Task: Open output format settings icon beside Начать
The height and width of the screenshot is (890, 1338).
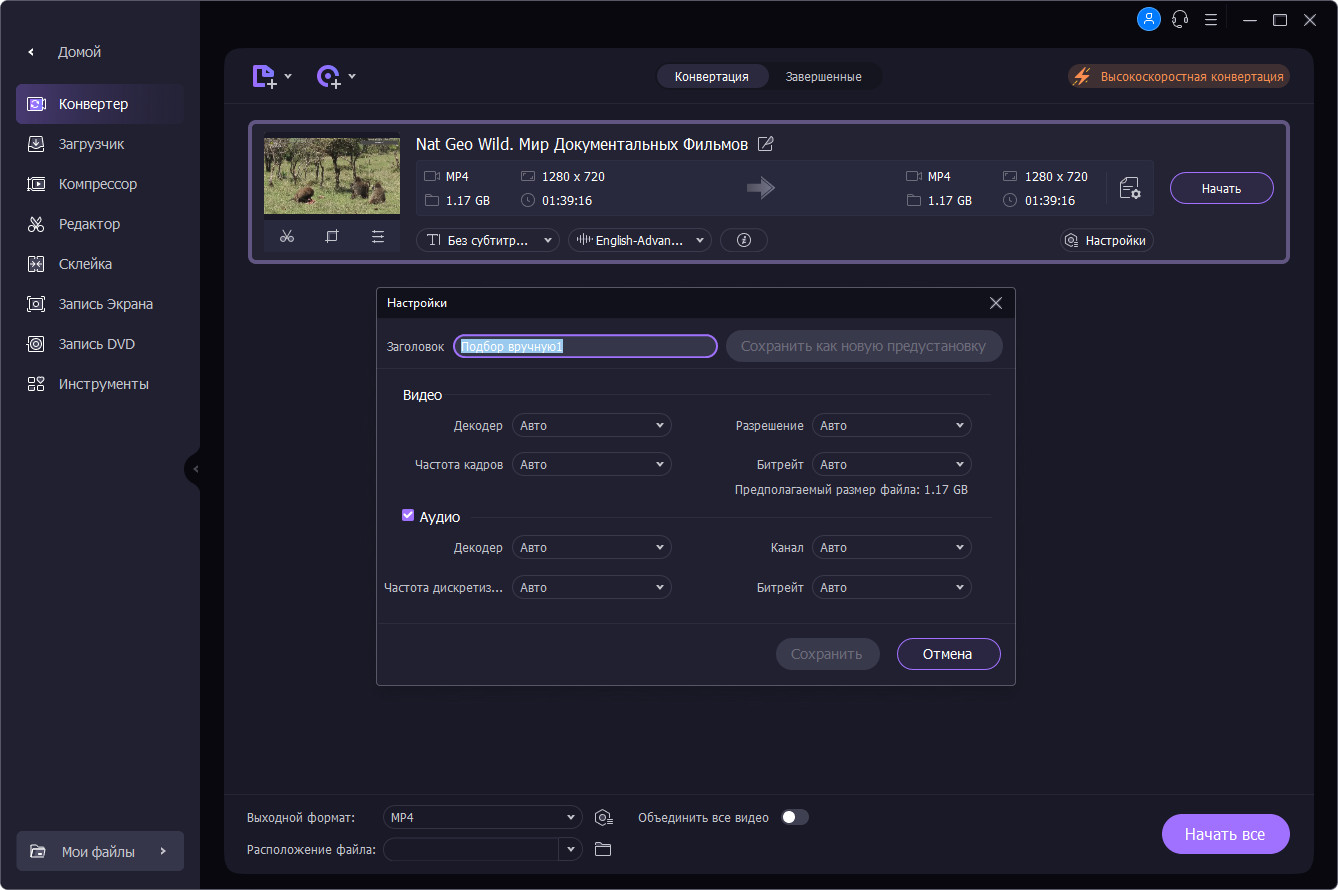Action: (1130, 188)
